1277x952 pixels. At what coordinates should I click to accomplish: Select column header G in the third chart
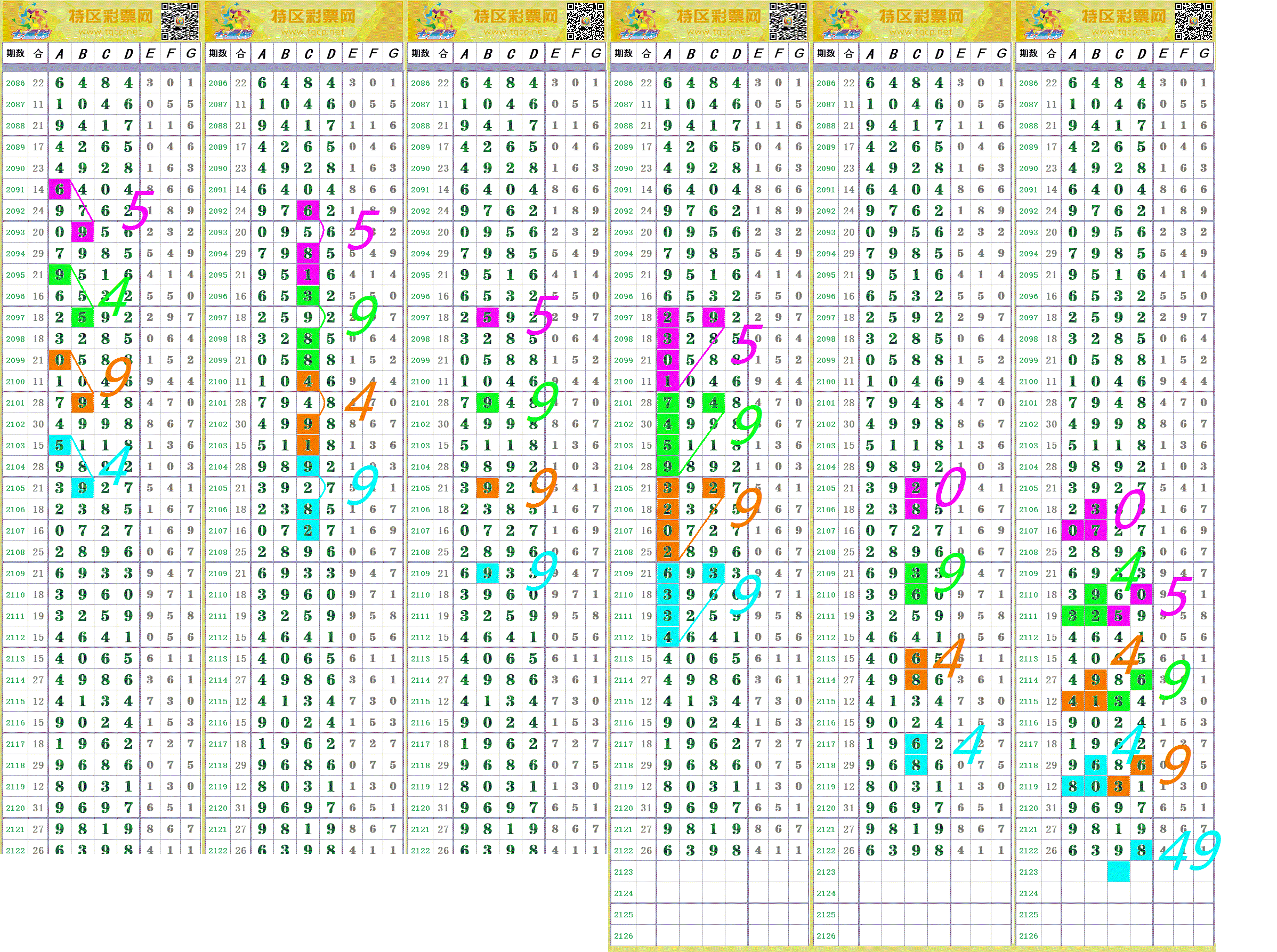[x=596, y=54]
